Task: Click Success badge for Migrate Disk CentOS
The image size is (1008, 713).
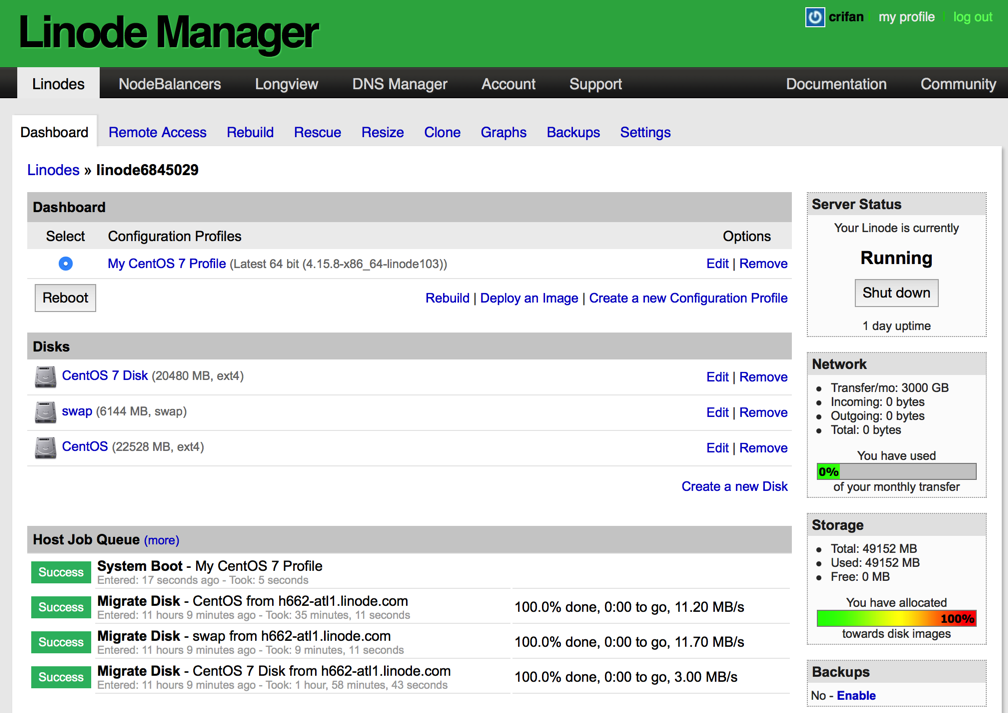Action: pyautogui.click(x=61, y=607)
